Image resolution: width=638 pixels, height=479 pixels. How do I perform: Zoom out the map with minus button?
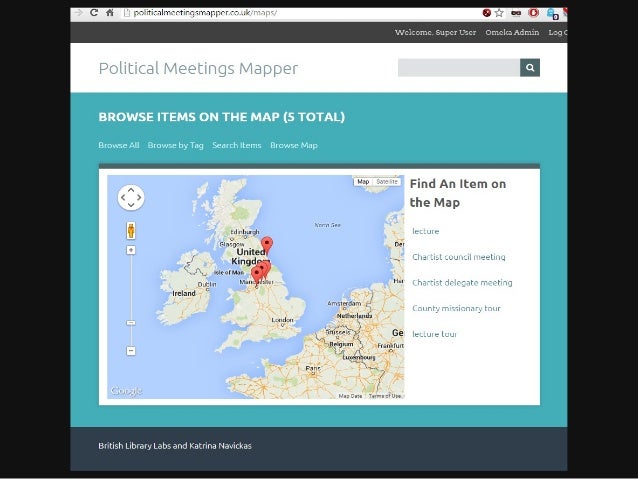tap(131, 350)
